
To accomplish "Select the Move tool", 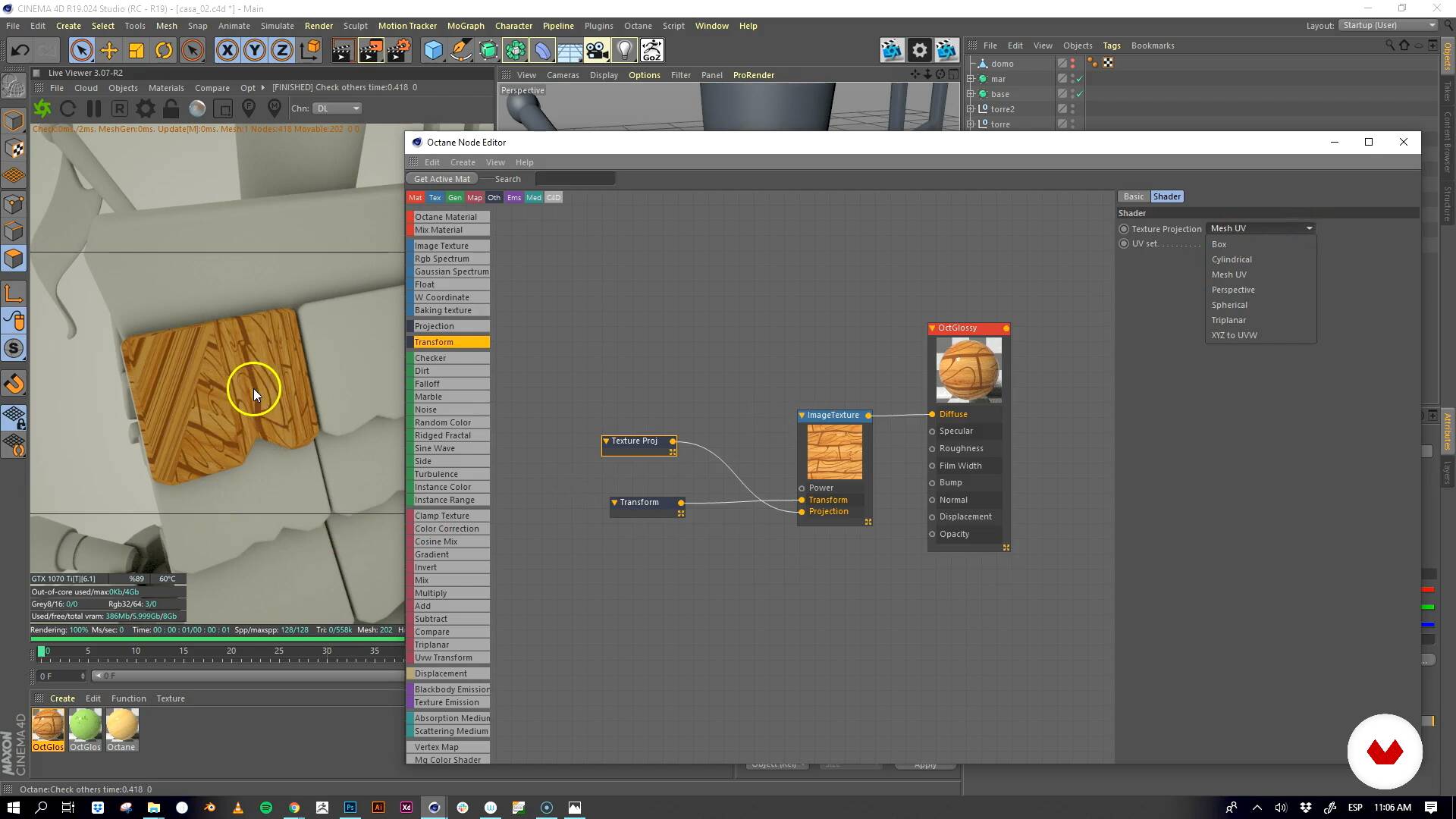I will [109, 51].
